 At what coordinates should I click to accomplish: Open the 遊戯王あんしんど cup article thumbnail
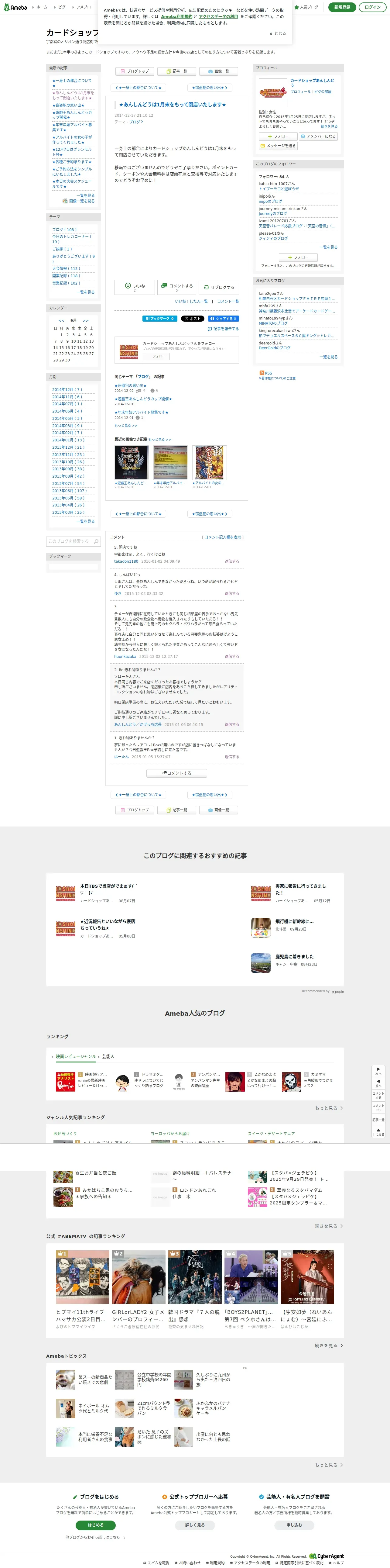[132, 463]
